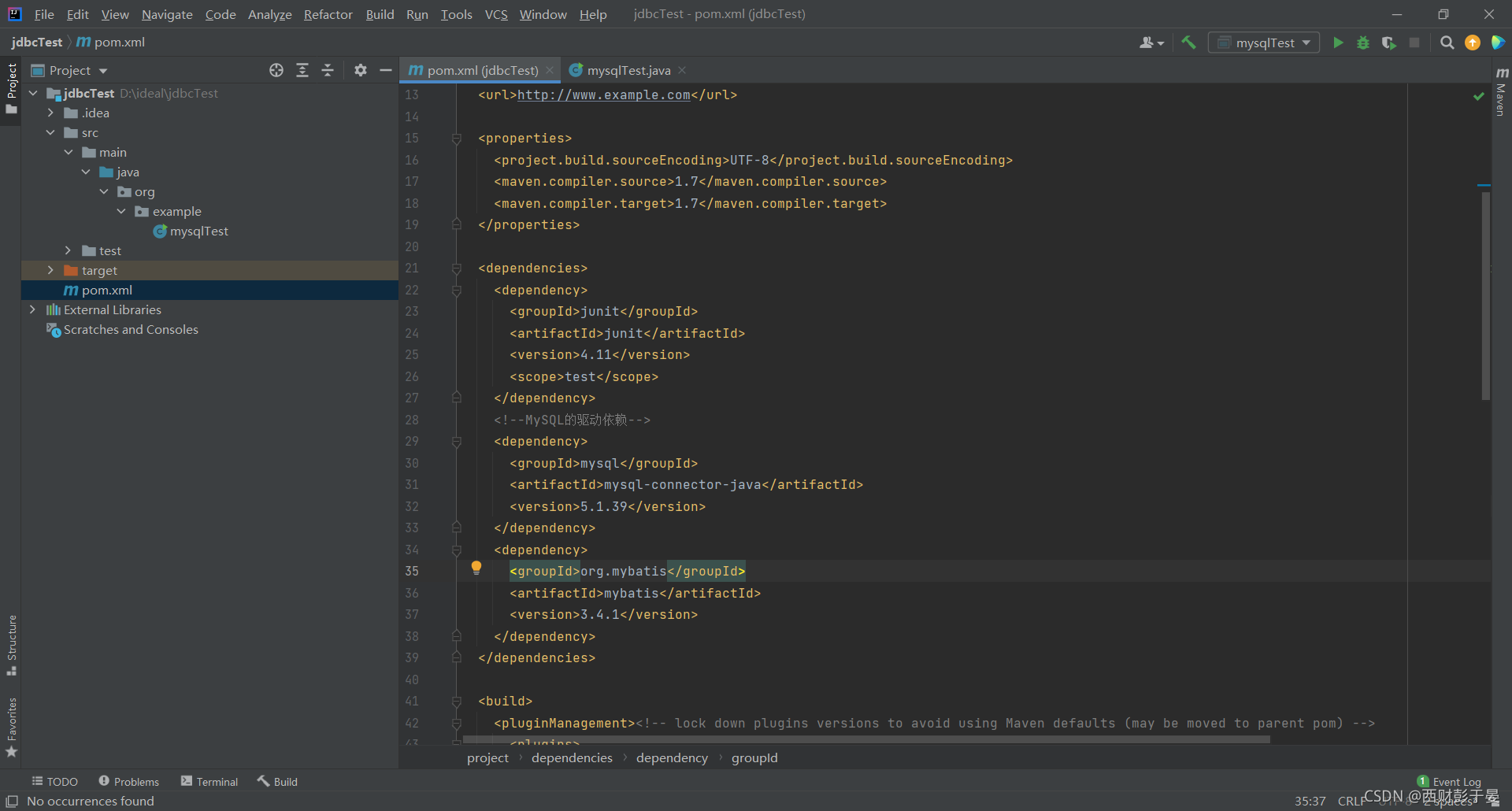Open the Problems tool window
Viewport: 1512px width, 811px height.
(129, 781)
